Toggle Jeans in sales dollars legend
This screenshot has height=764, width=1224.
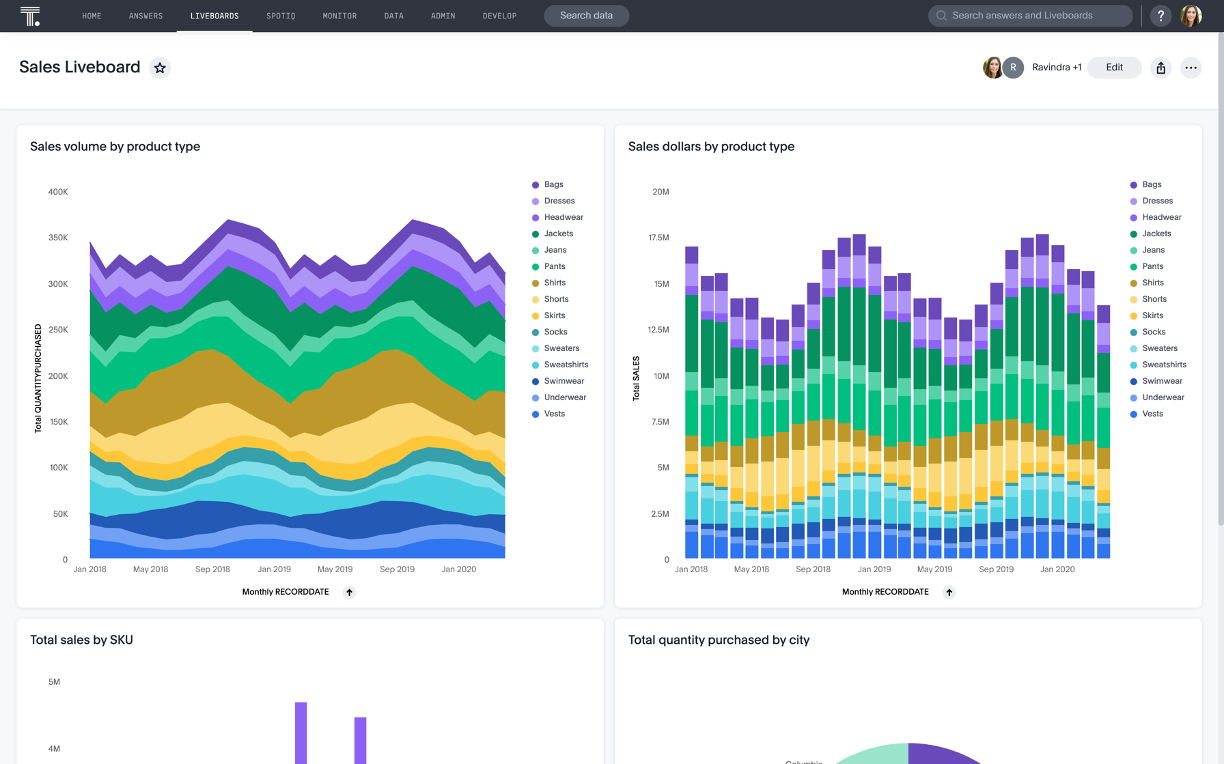coord(1147,250)
